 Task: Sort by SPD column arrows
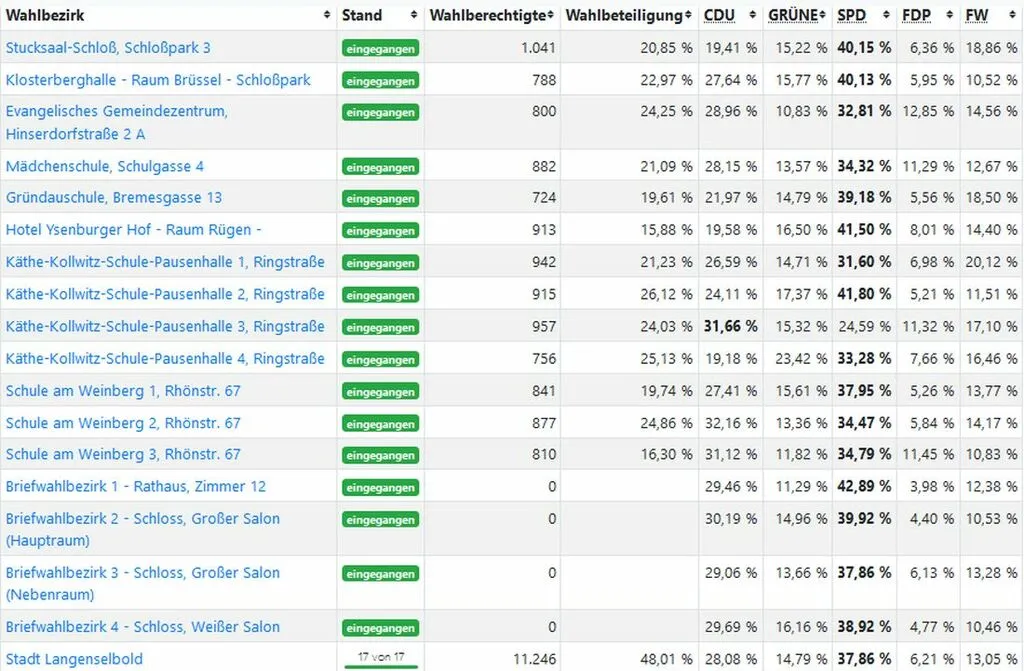tap(886, 15)
